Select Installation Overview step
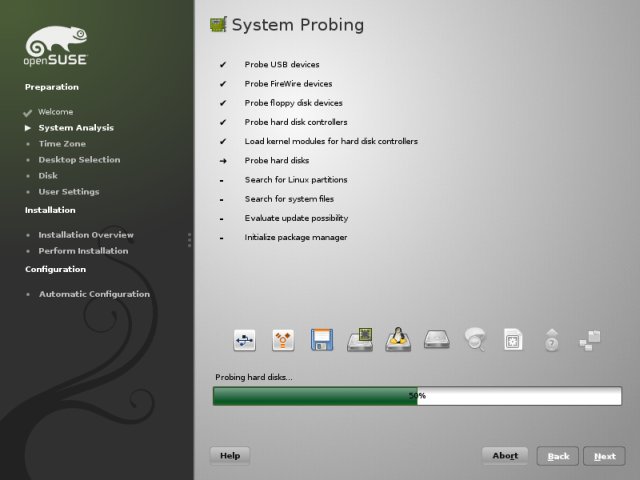Image resolution: width=640 pixels, height=480 pixels. coord(86,235)
